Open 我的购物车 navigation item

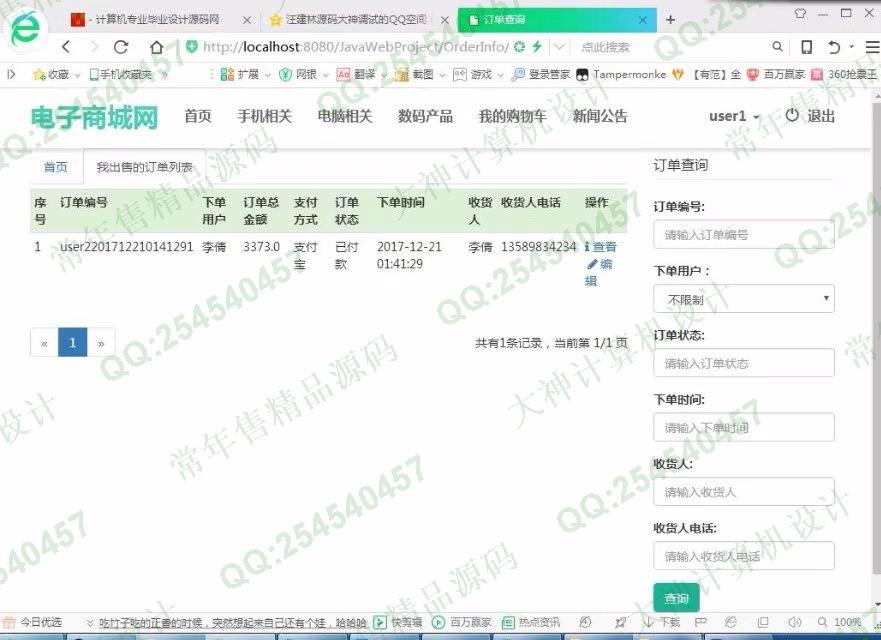(512, 116)
